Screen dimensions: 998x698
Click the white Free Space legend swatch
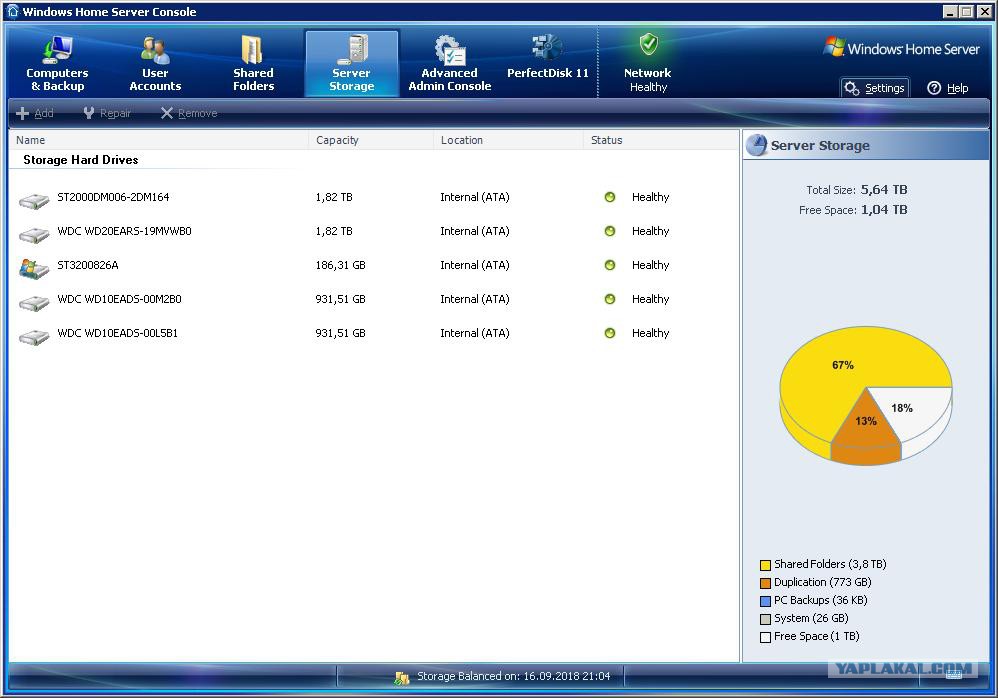(765, 637)
